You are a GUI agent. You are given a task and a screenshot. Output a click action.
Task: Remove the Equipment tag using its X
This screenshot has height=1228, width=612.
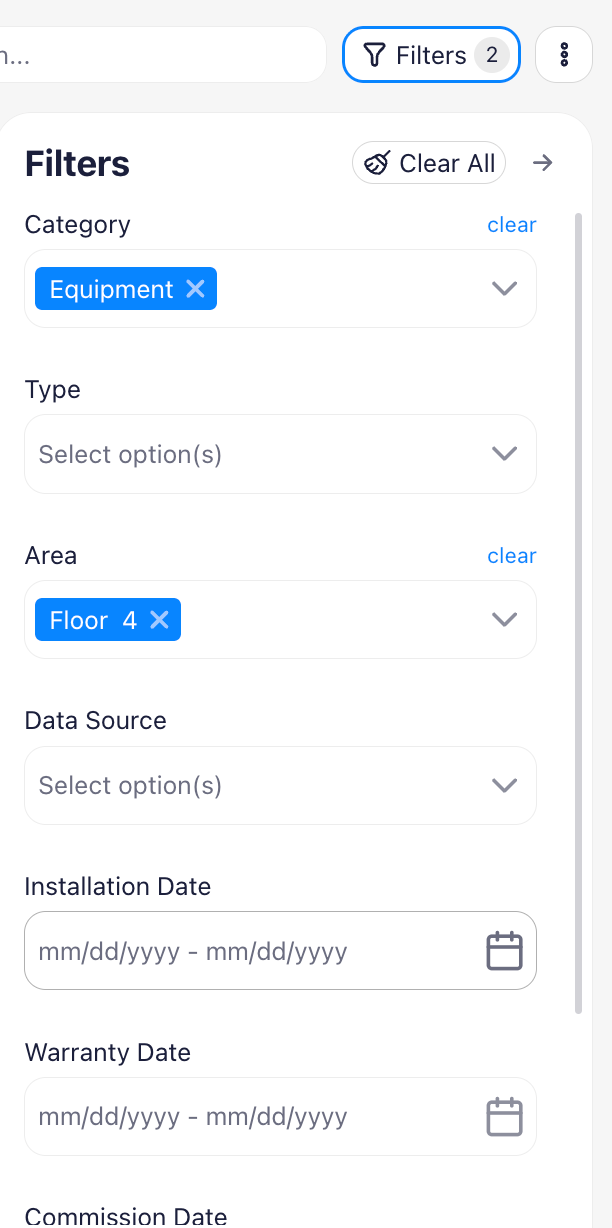[195, 289]
